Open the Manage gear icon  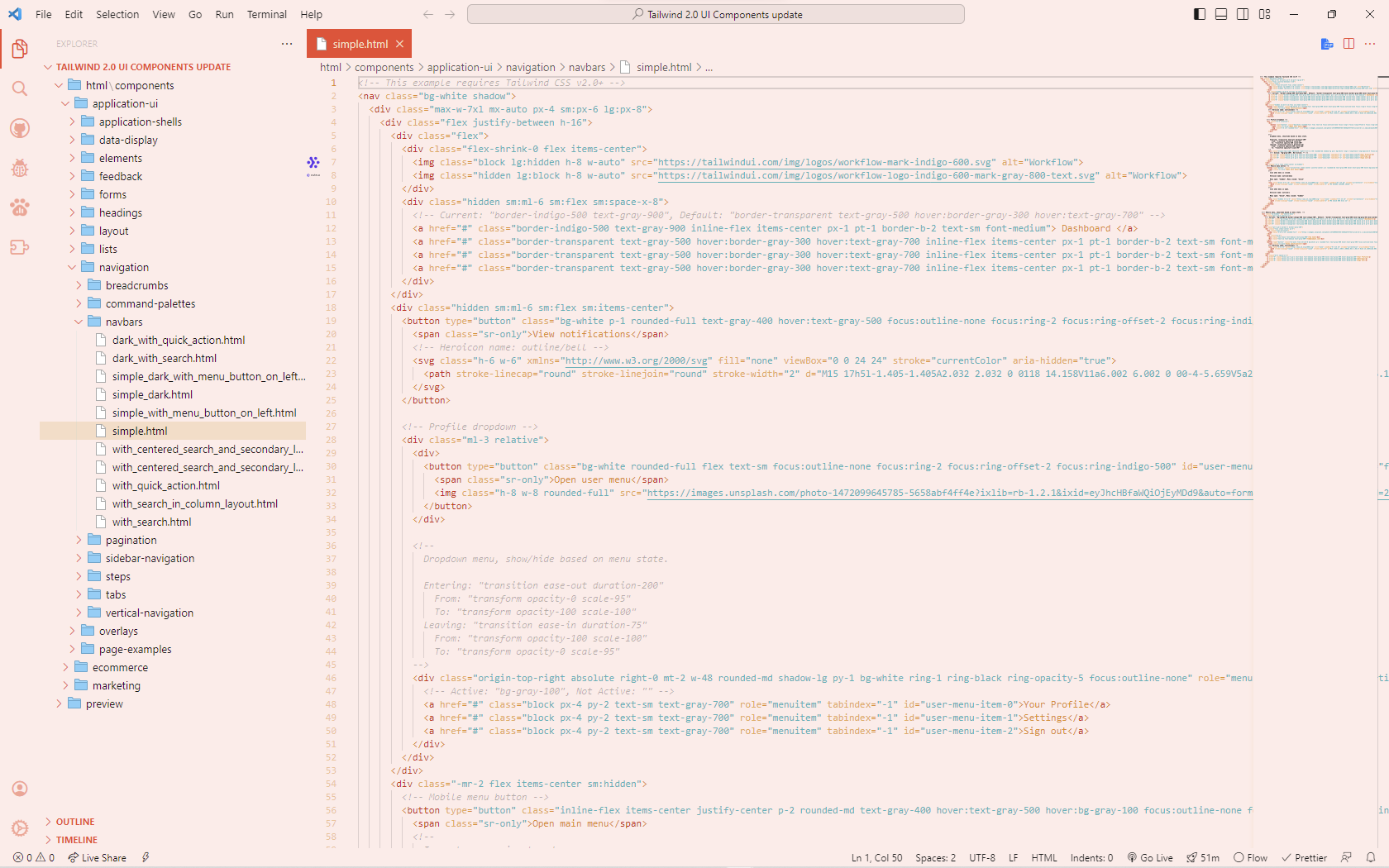tap(20, 827)
